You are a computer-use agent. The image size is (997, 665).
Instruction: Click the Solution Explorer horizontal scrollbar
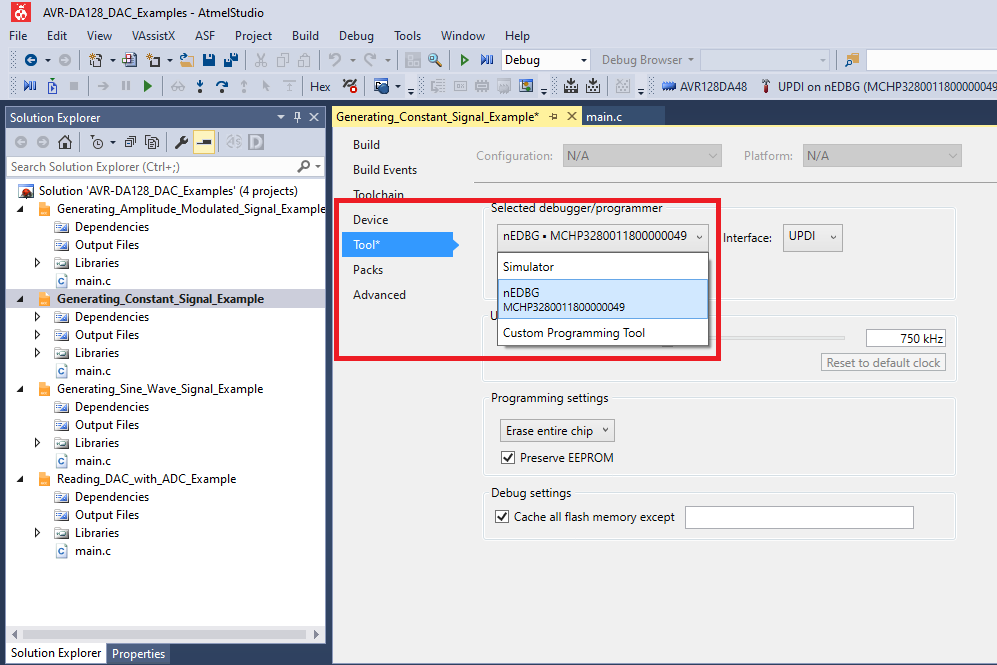tap(165, 634)
